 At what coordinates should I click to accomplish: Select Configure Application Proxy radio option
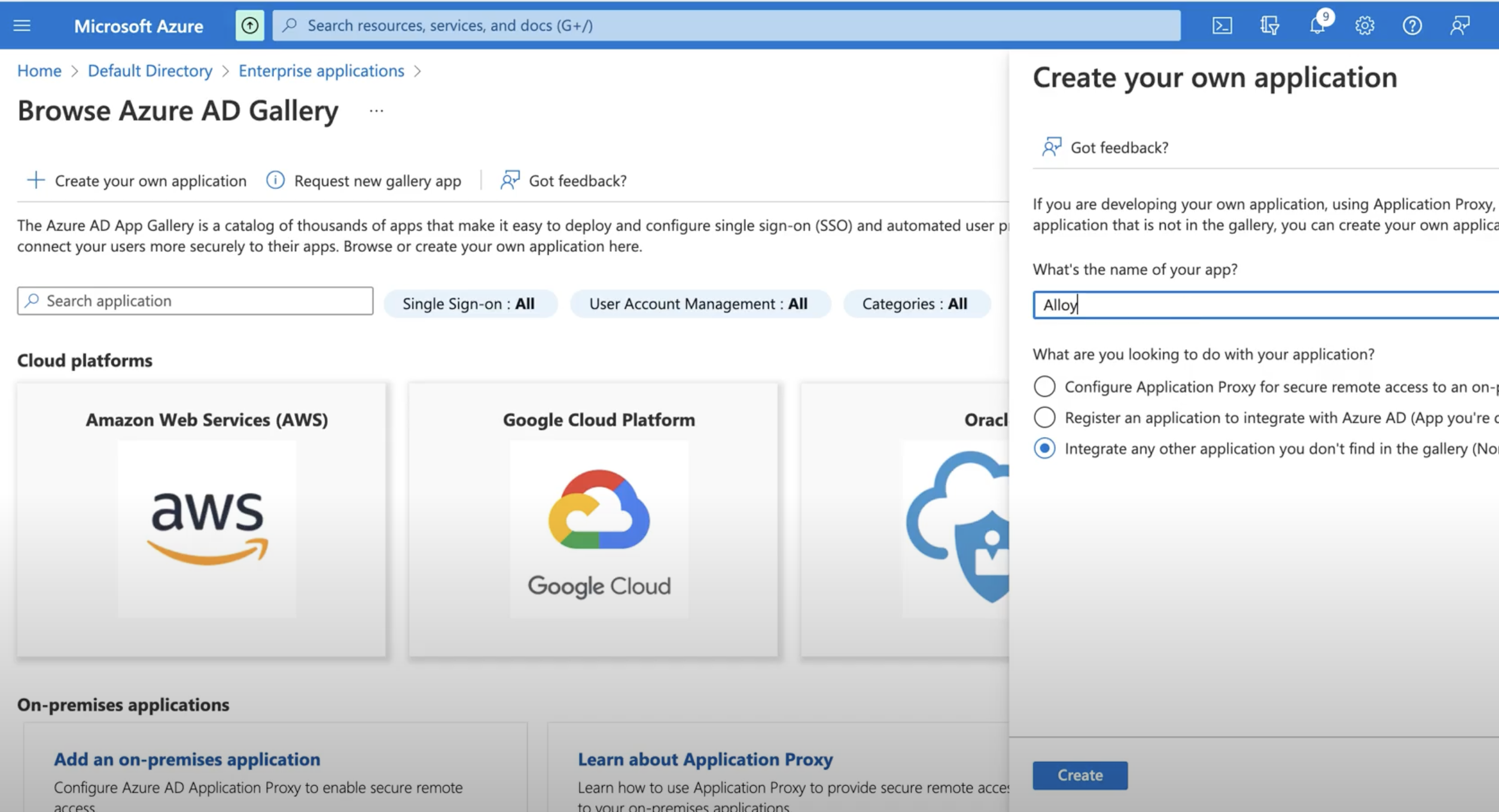[x=1044, y=387]
